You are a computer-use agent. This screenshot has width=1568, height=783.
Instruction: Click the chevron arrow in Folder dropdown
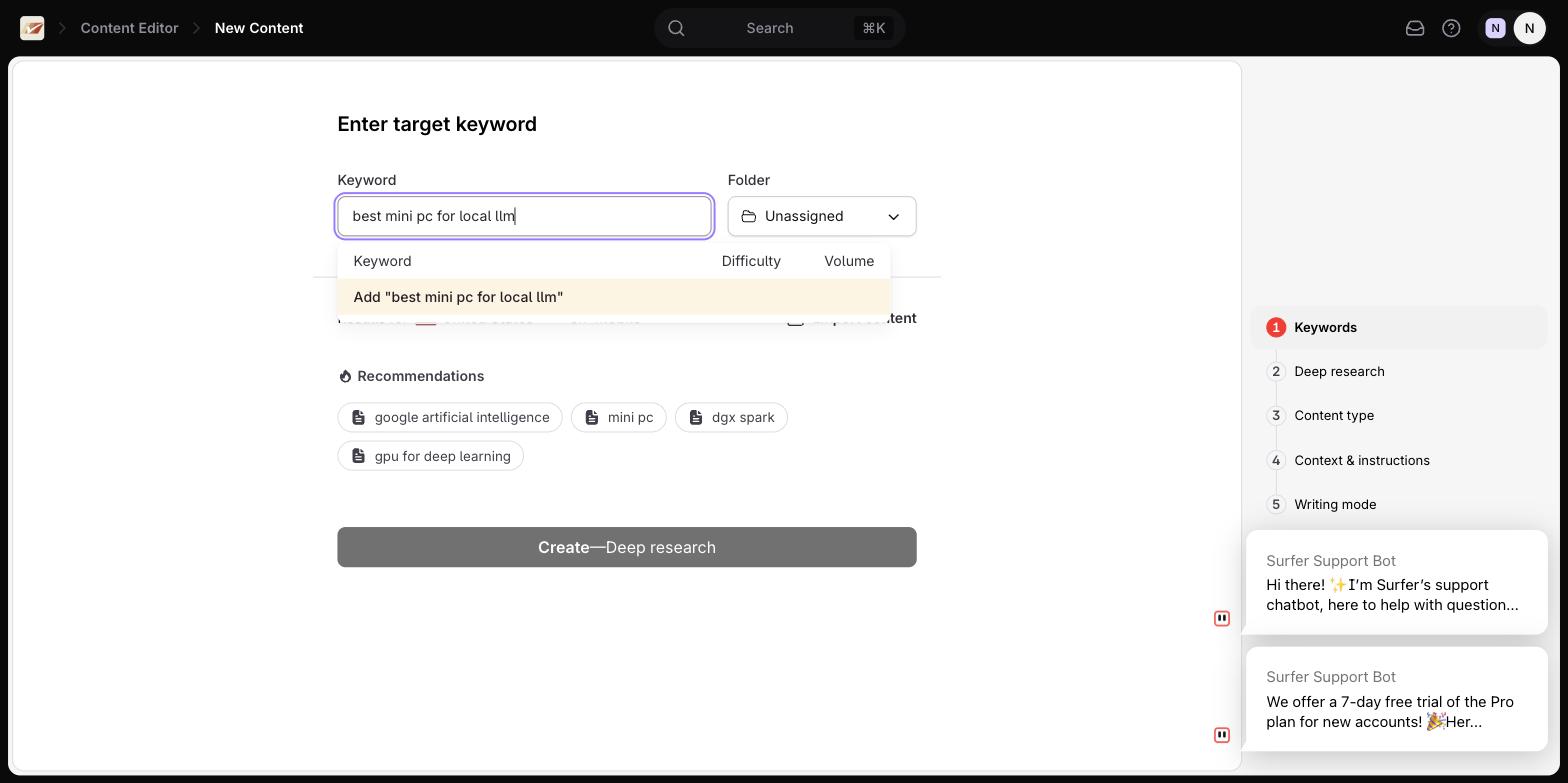pos(894,216)
